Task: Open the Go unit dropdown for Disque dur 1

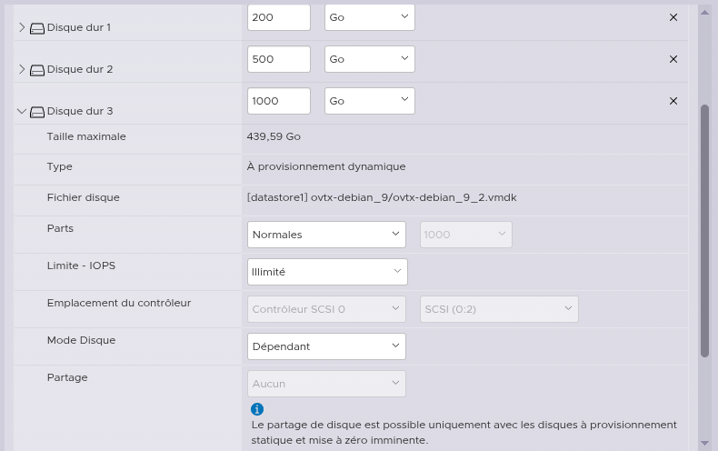Action: [x=370, y=17]
